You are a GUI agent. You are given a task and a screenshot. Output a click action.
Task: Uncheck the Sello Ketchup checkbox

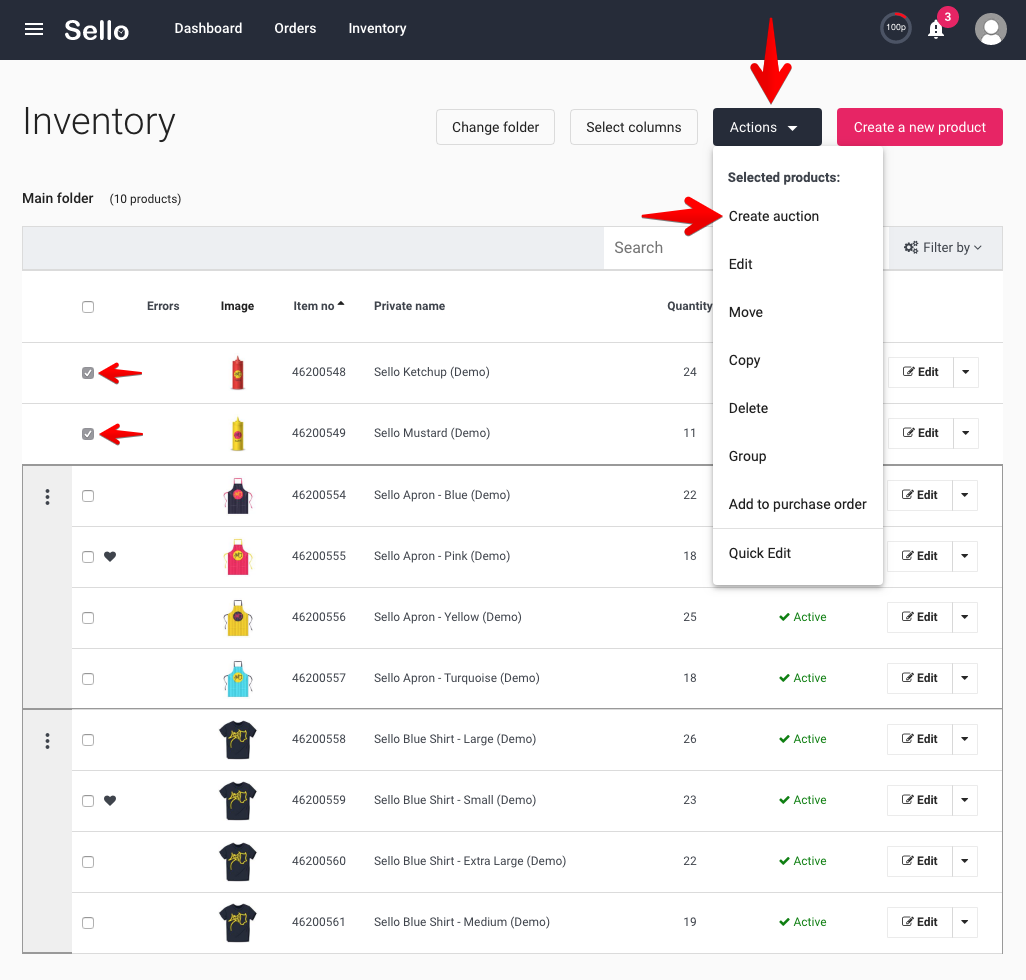88,373
